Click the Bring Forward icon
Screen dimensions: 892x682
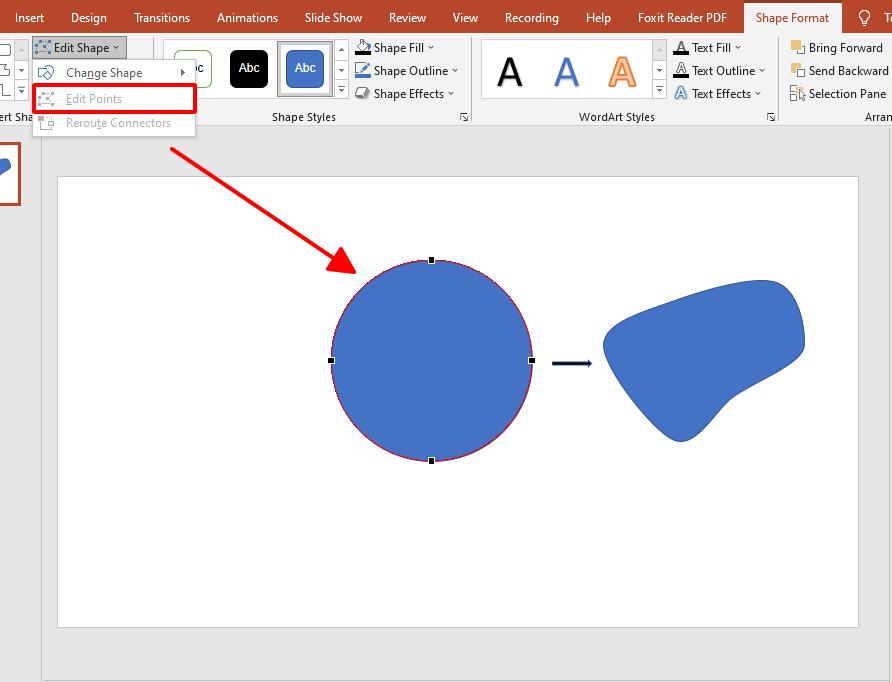797,47
